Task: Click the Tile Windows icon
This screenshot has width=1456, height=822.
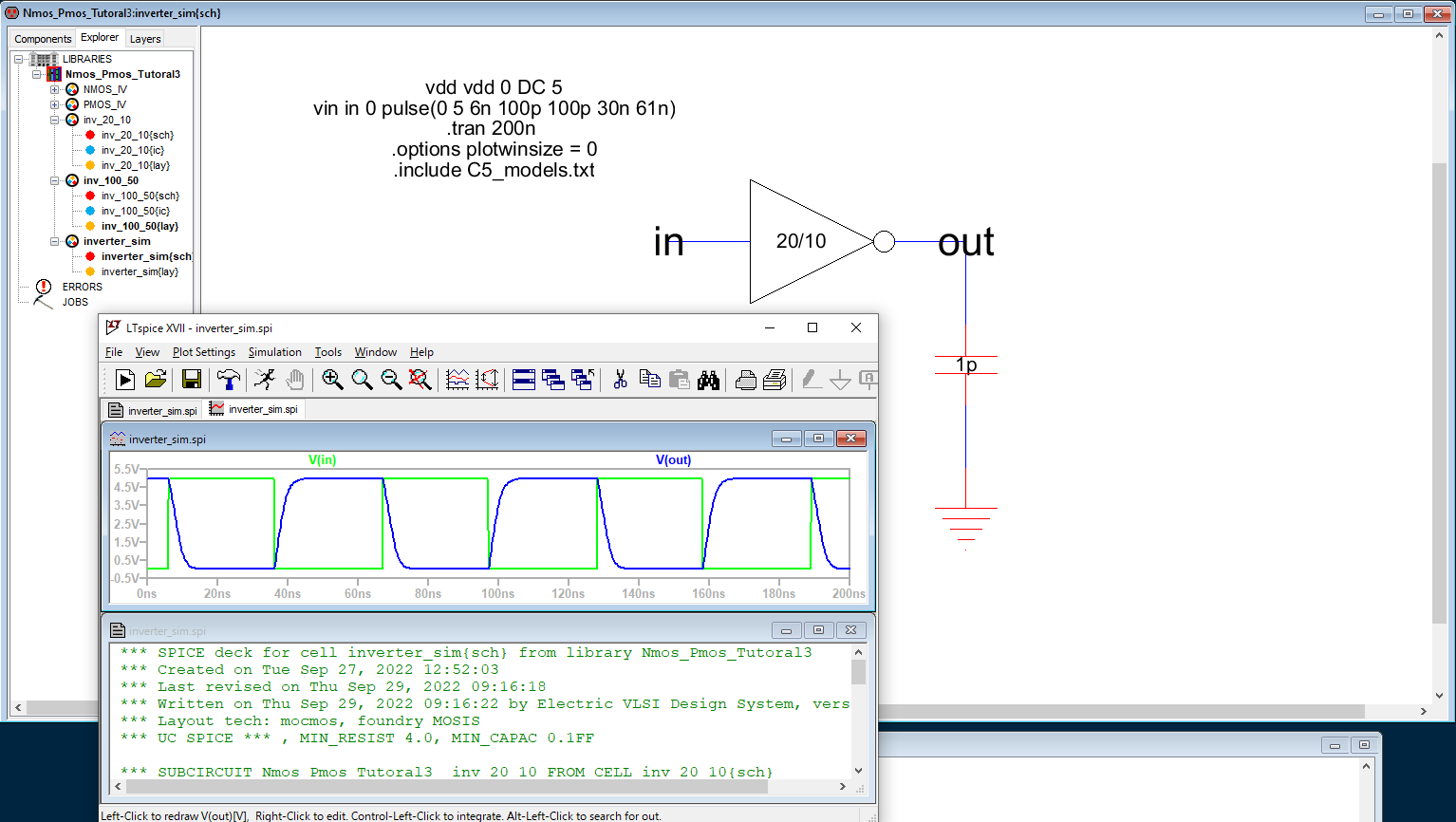Action: pyautogui.click(x=524, y=380)
